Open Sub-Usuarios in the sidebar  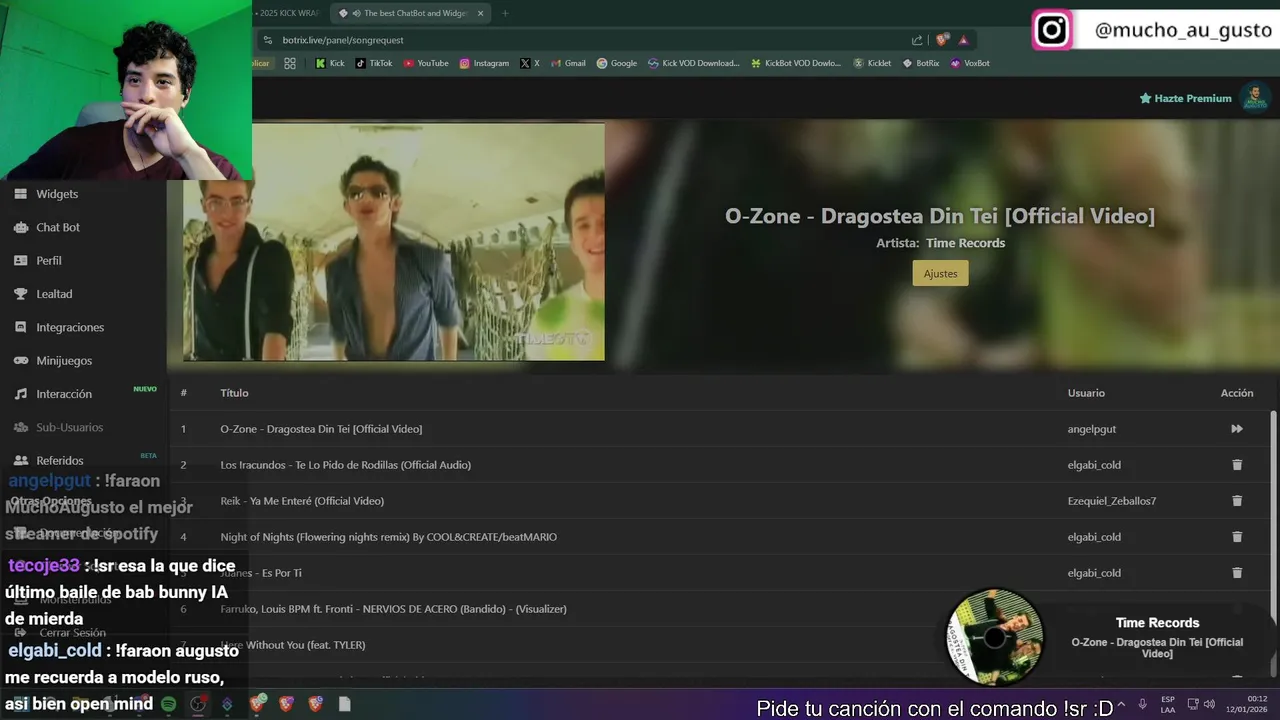click(70, 427)
